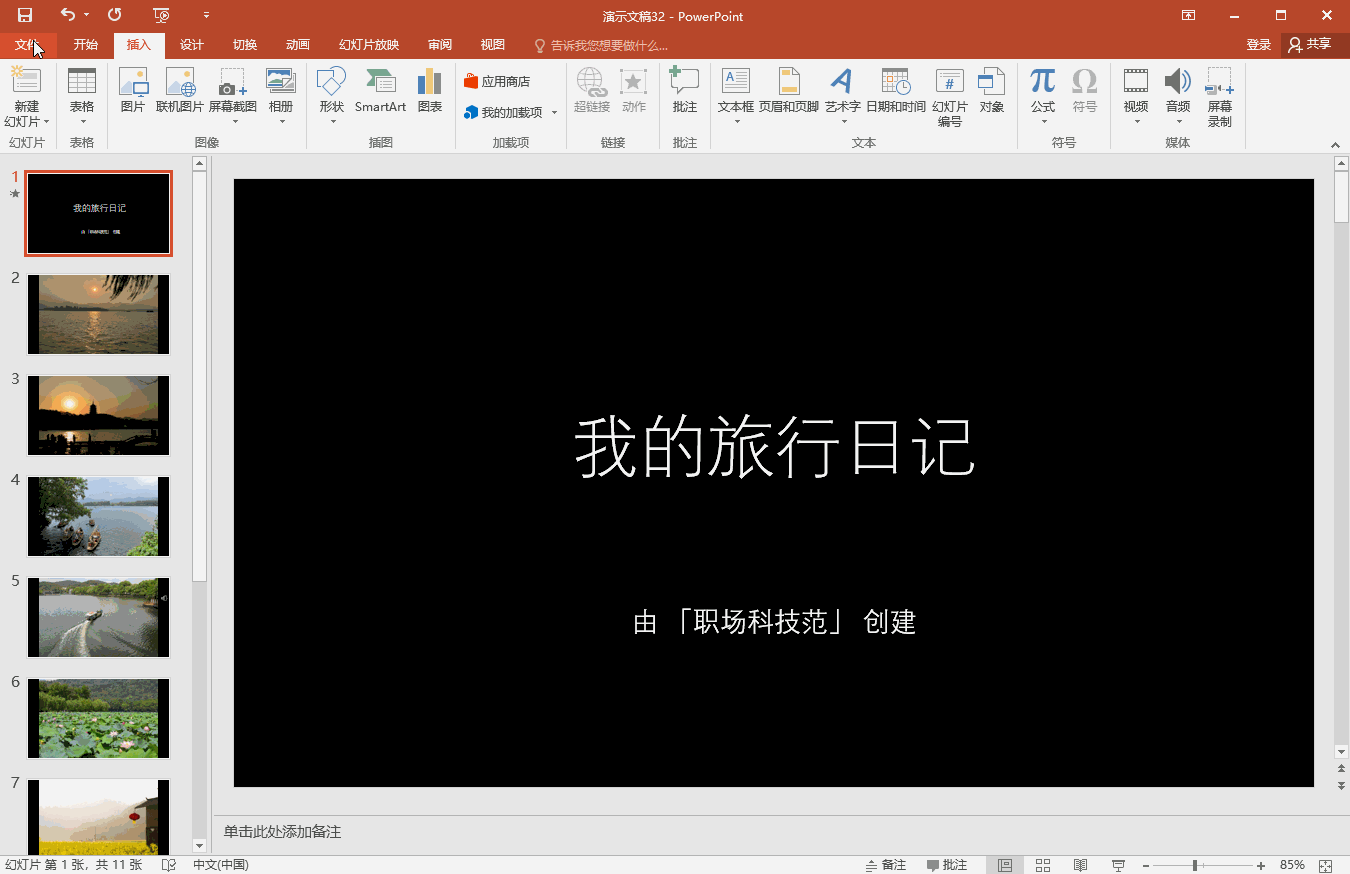Click language indicator 中文(中国) in status bar
This screenshot has width=1350, height=874.
pyautogui.click(x=221, y=865)
